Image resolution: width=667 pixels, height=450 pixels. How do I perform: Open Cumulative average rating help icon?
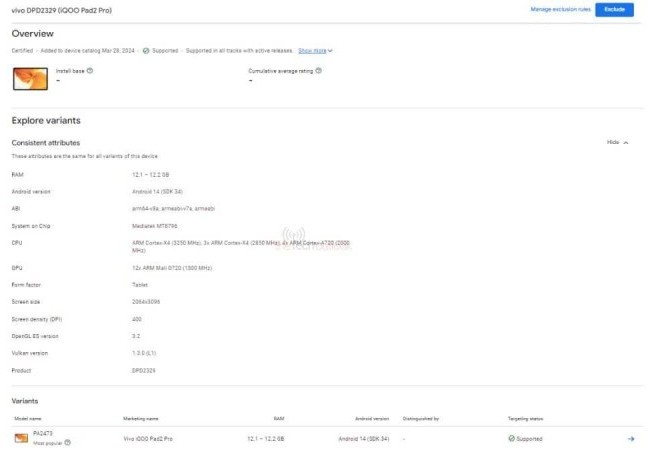coord(318,71)
